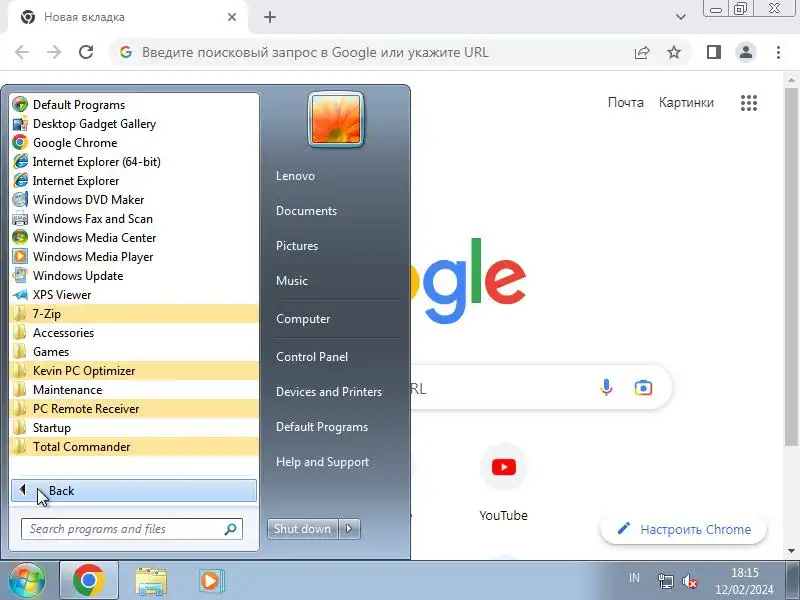Image resolution: width=800 pixels, height=600 pixels.
Task: Go back in Chrome
Action: (22, 52)
